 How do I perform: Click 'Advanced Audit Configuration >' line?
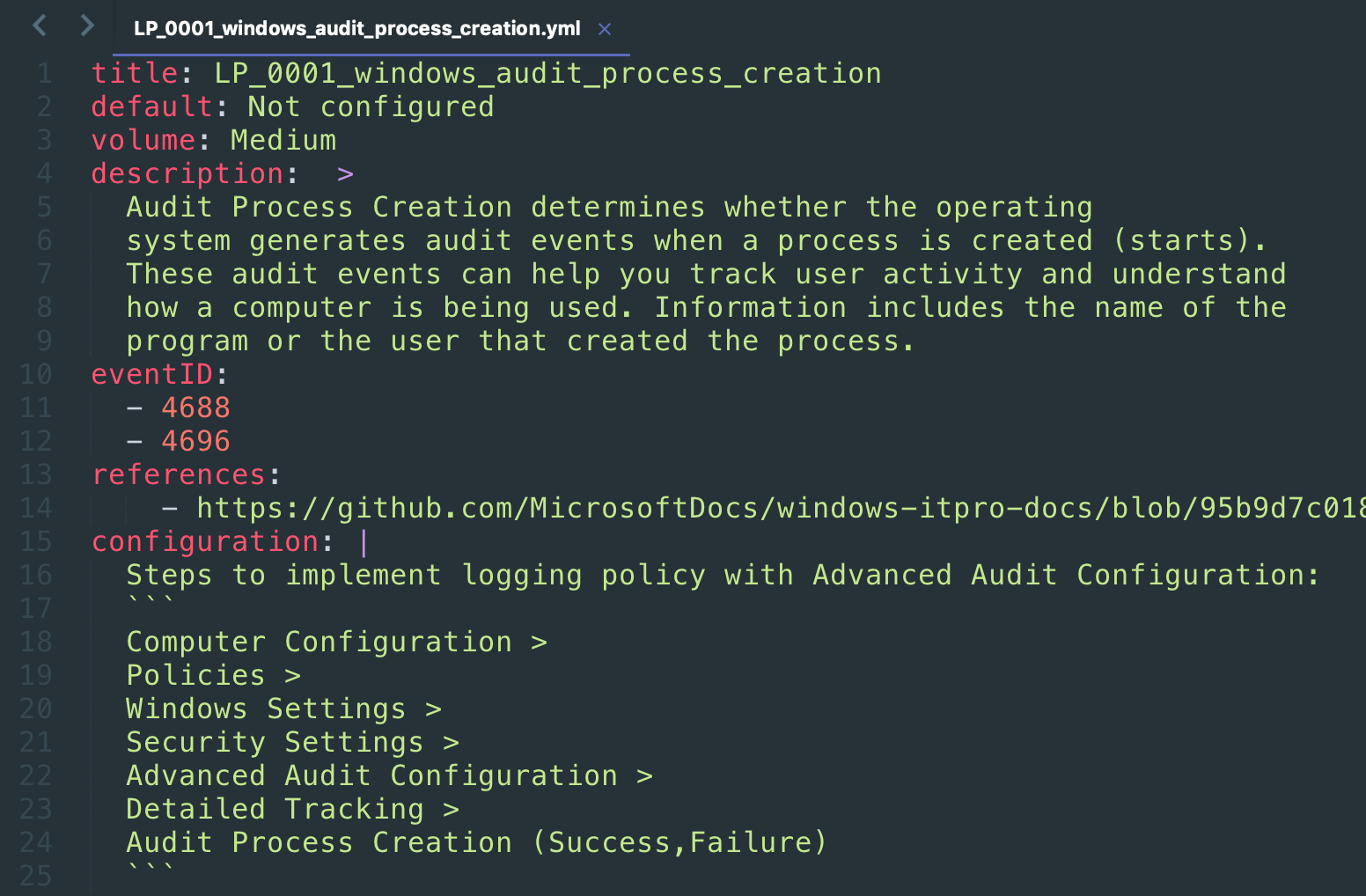389,776
